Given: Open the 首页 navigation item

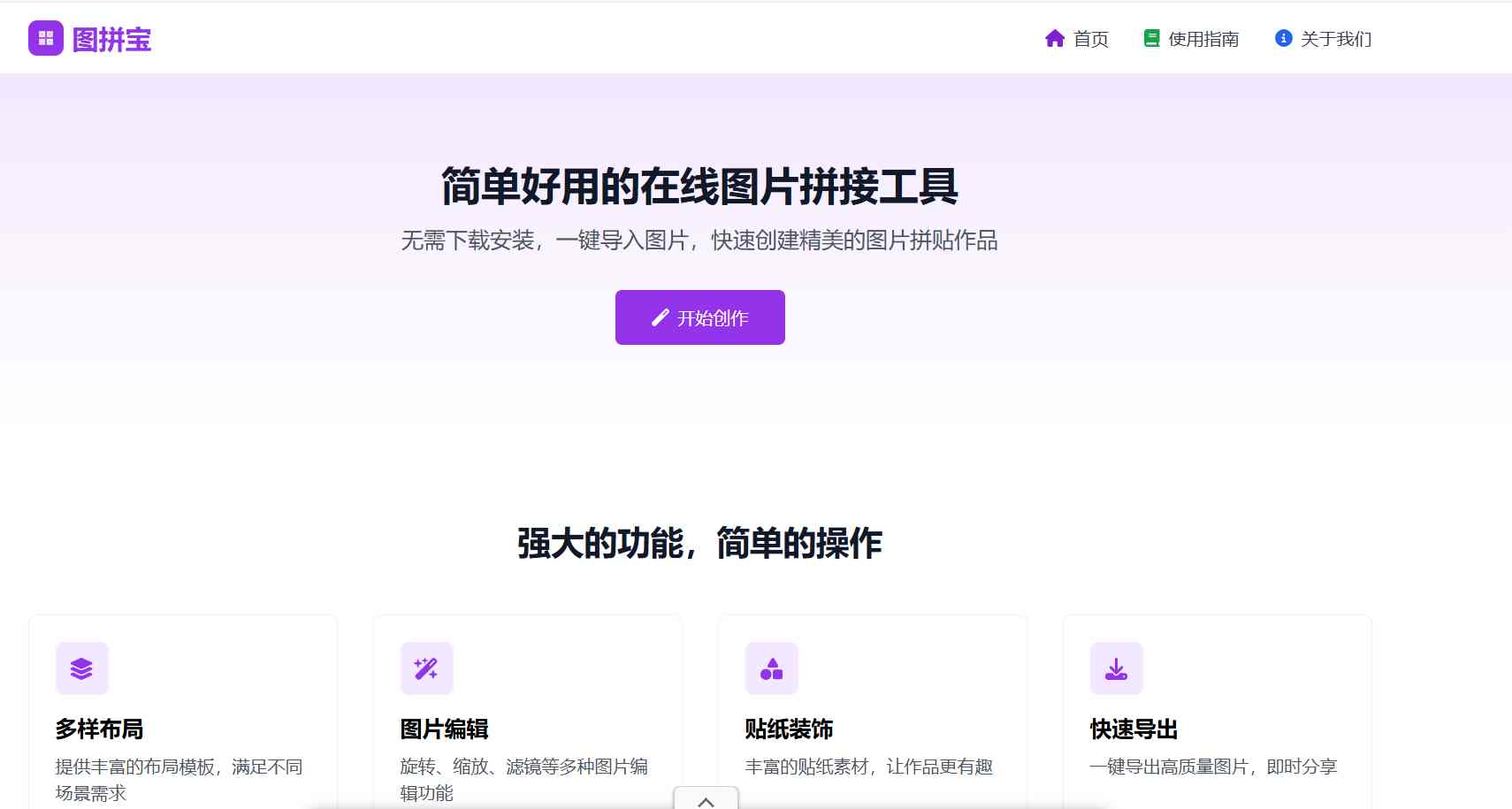Looking at the screenshot, I should 1092,38.
